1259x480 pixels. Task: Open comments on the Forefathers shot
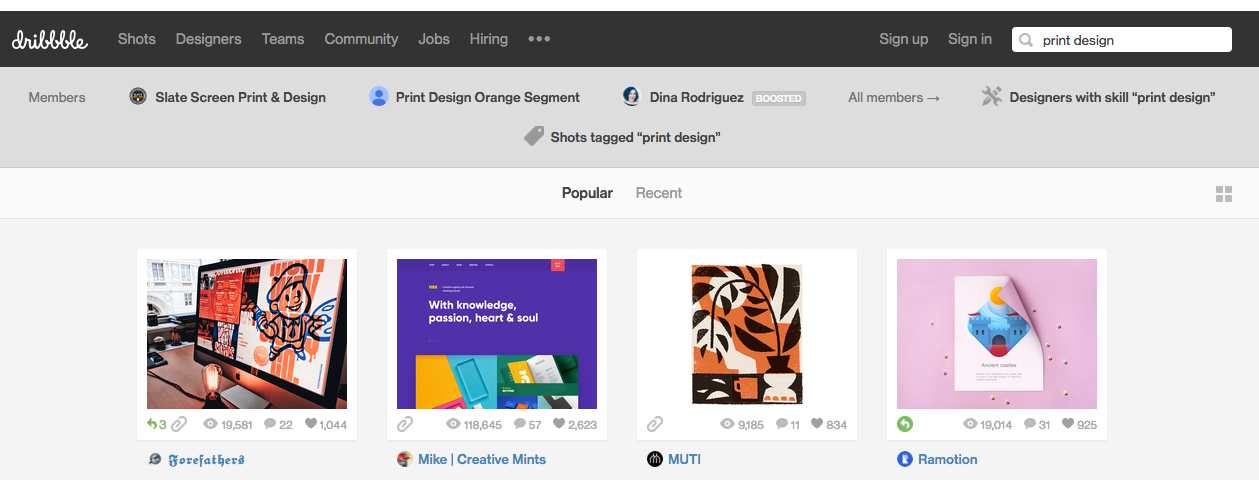click(278, 424)
